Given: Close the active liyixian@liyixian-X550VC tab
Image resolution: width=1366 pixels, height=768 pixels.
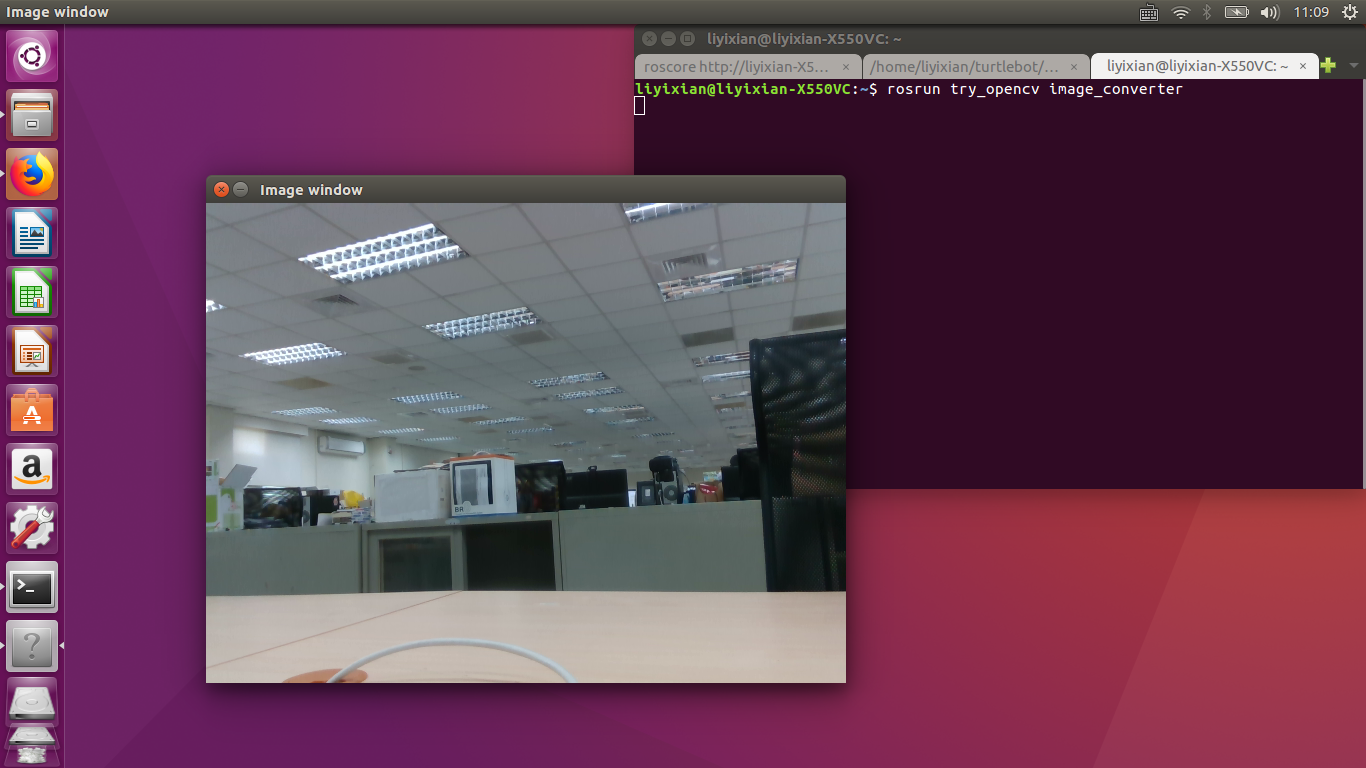Looking at the screenshot, I should (1303, 67).
